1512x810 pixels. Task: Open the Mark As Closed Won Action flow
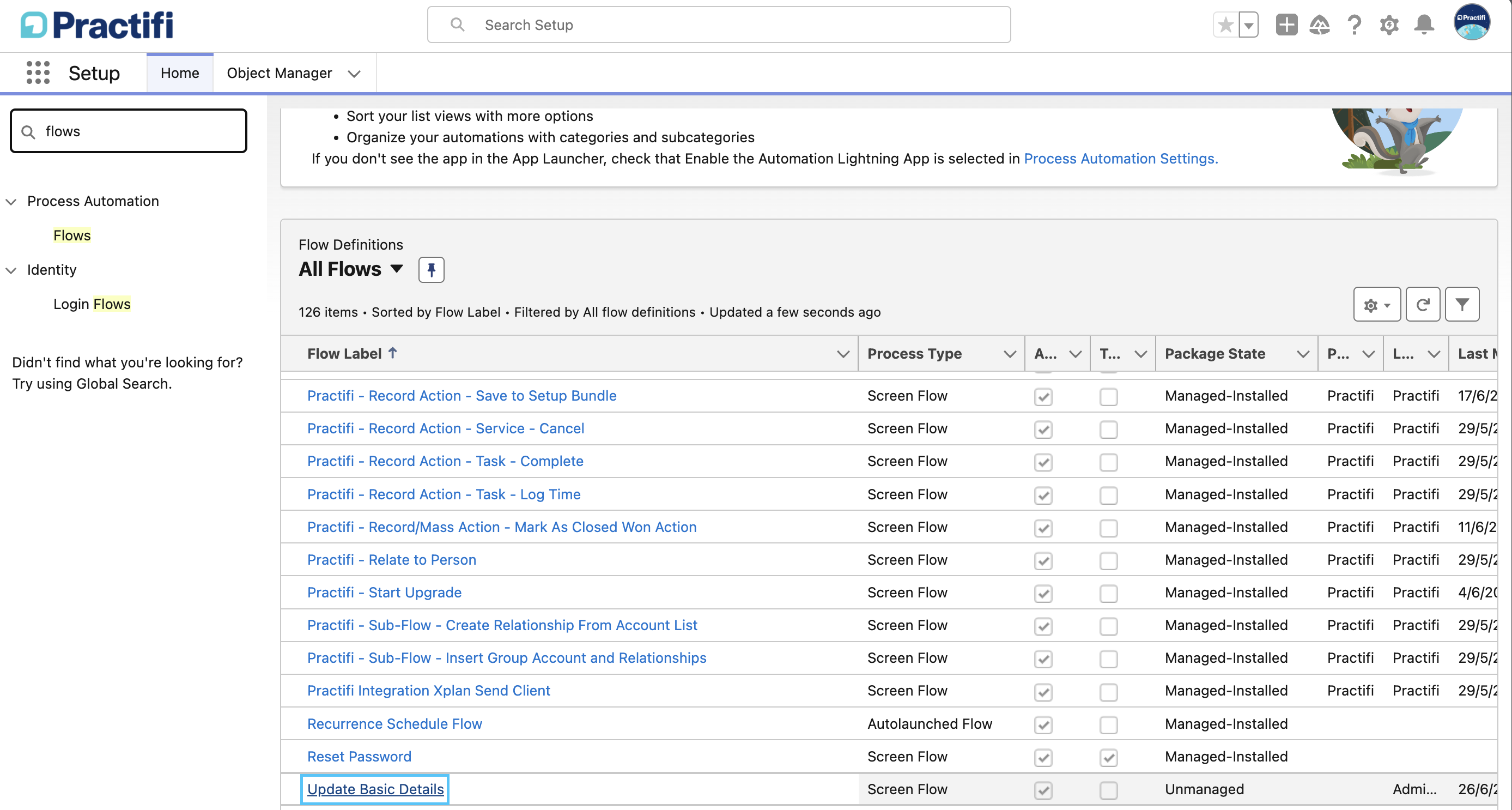[502, 527]
